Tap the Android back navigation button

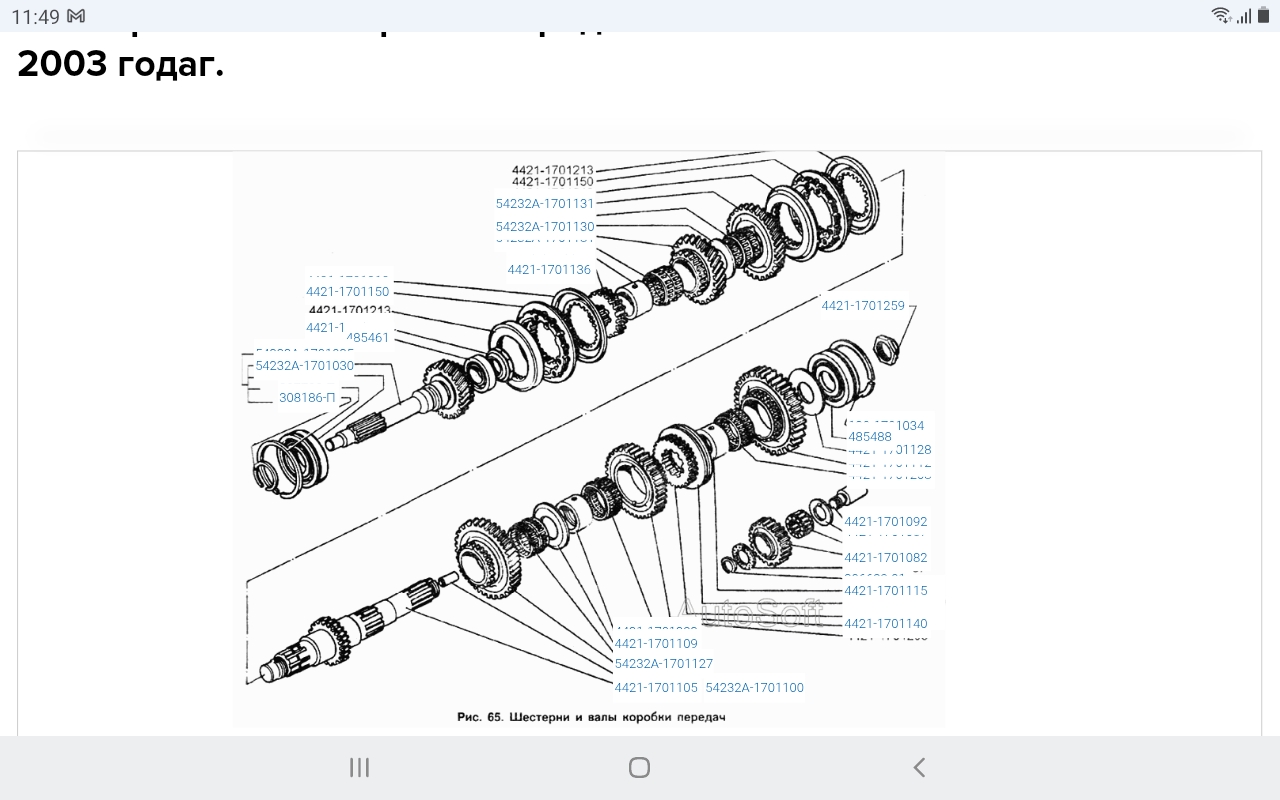click(x=919, y=767)
